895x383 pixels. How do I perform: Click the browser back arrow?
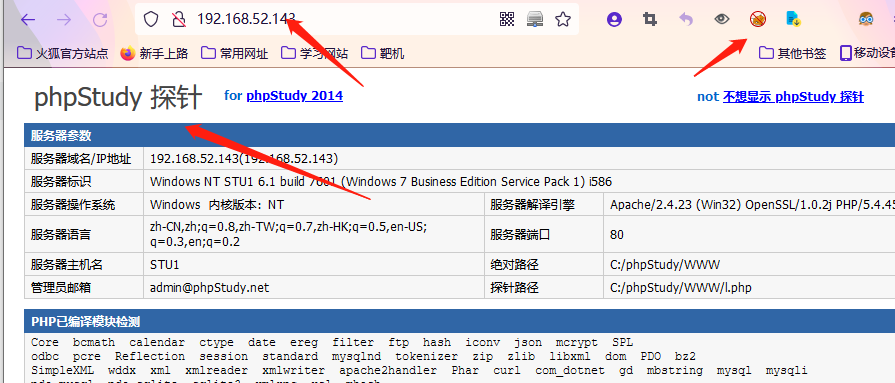click(x=28, y=20)
